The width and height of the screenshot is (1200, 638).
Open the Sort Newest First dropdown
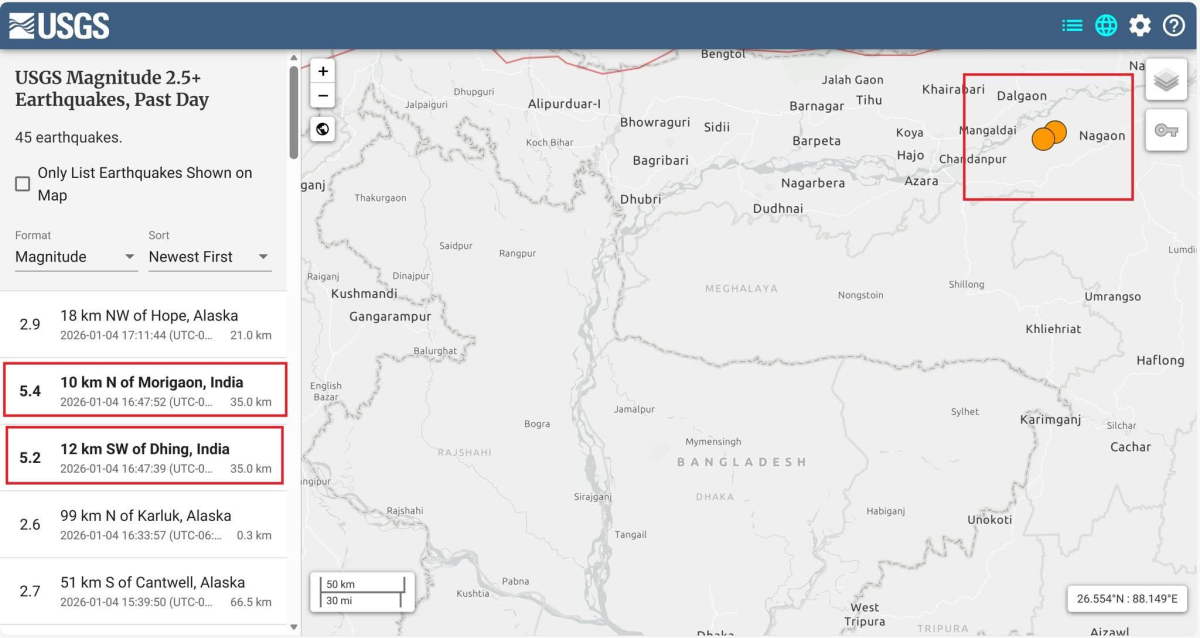pos(209,257)
